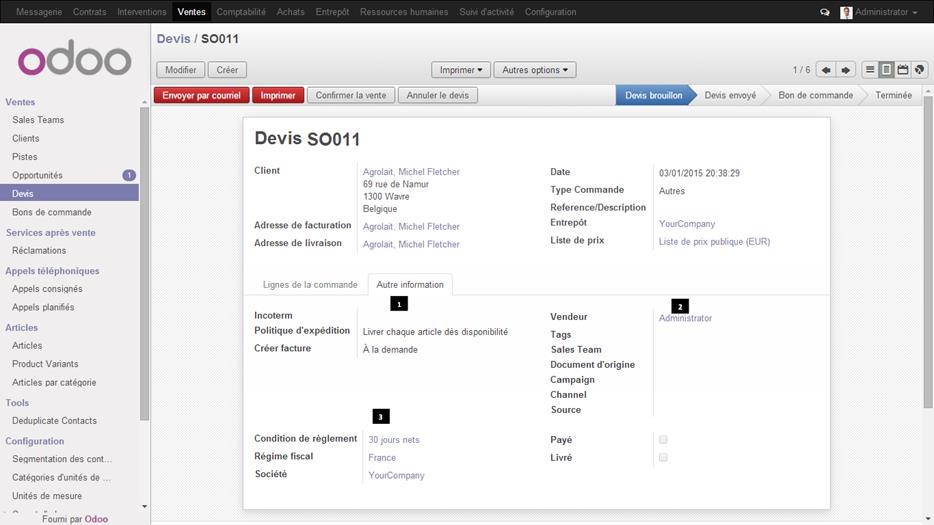The height and width of the screenshot is (525, 934).
Task: Open Appels consignés in sidebar
Action: (x=47, y=288)
